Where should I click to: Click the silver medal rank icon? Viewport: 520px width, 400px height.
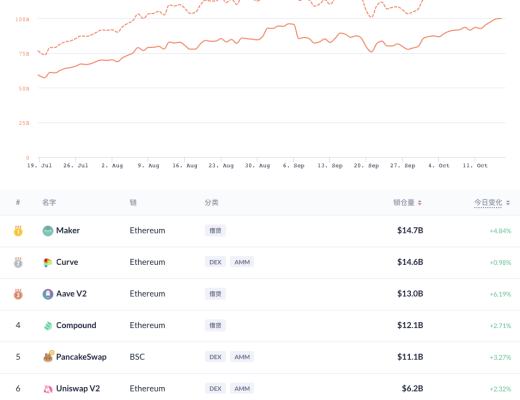(18, 262)
